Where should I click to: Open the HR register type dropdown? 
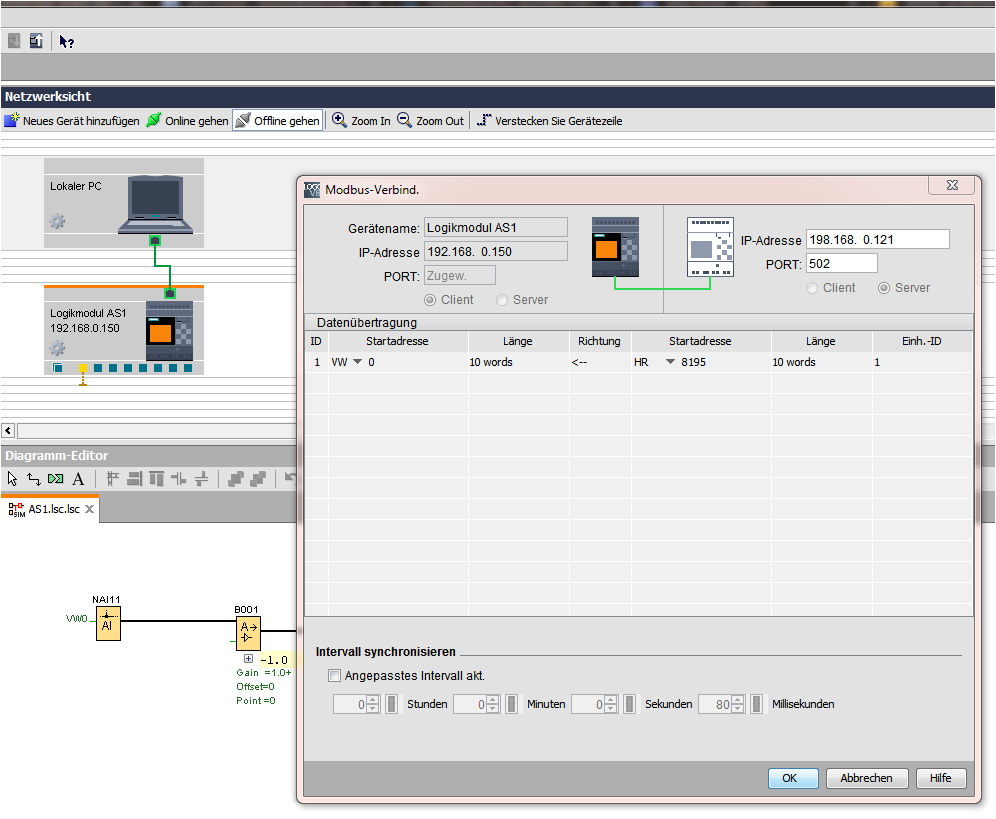(670, 362)
